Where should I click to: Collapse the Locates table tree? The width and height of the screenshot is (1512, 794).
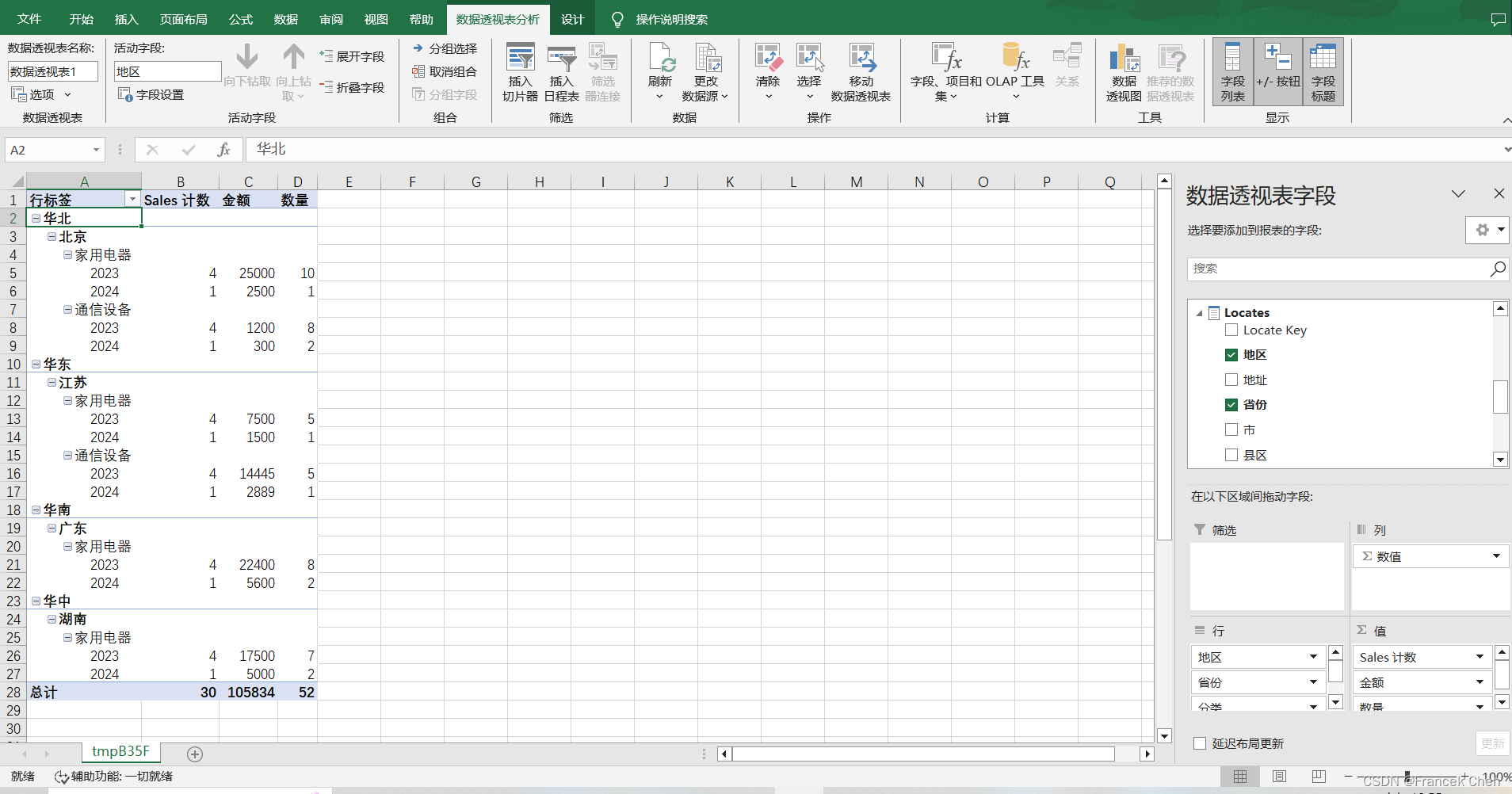[x=1199, y=313]
